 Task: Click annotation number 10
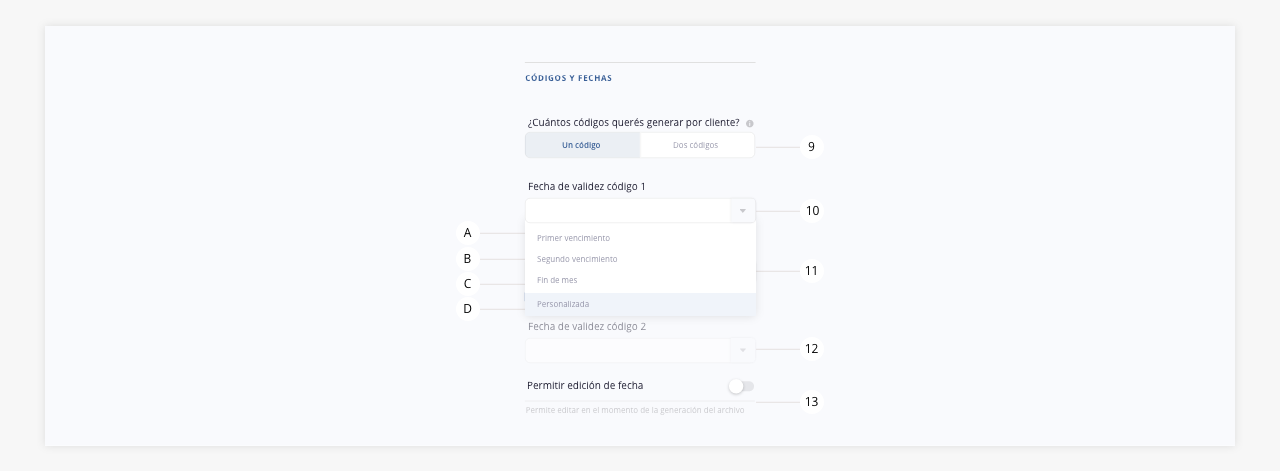click(812, 211)
